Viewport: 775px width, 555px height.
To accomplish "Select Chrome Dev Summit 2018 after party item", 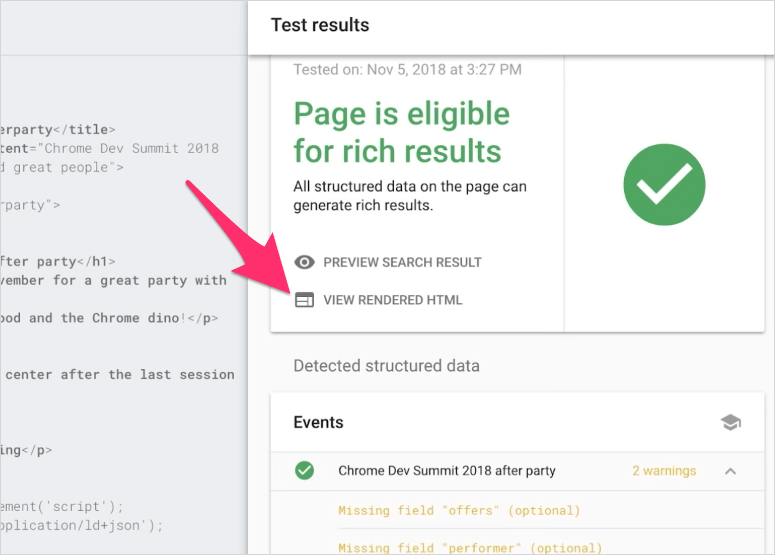I will tap(447, 470).
